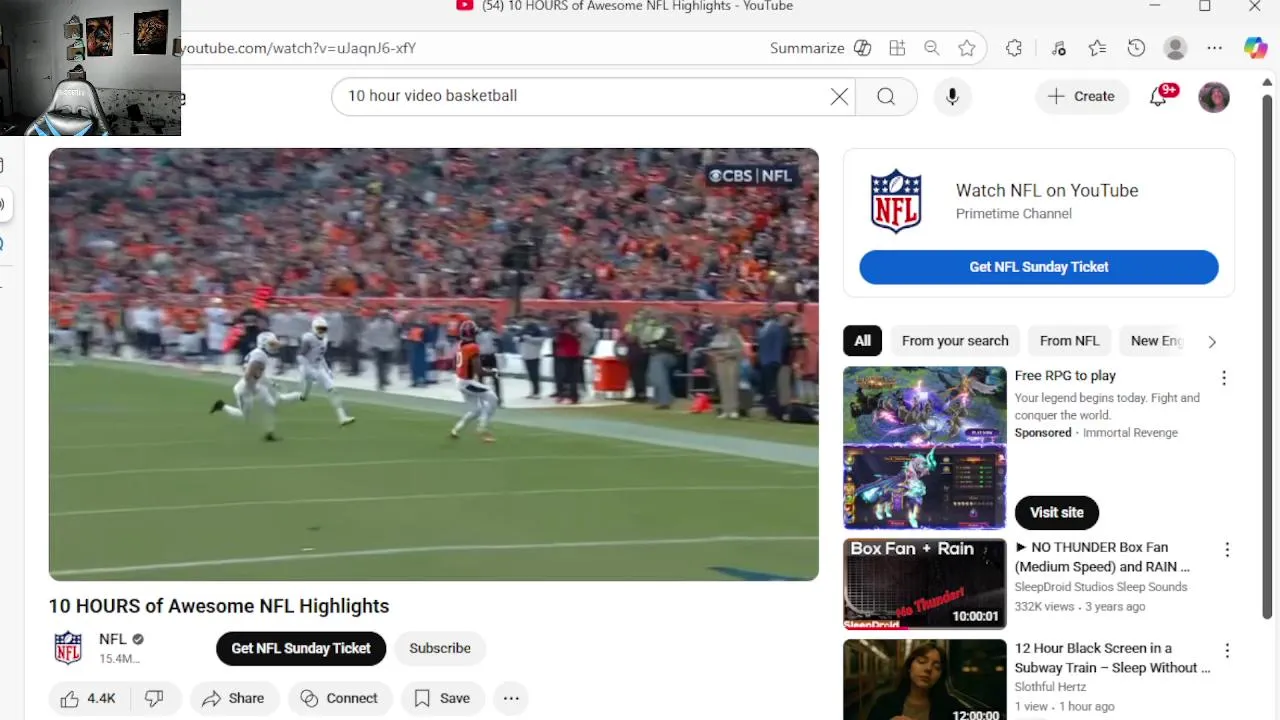Viewport: 1280px width, 720px height.
Task: Click black Get NFL Sunday Ticket button
Action: [x=301, y=648]
